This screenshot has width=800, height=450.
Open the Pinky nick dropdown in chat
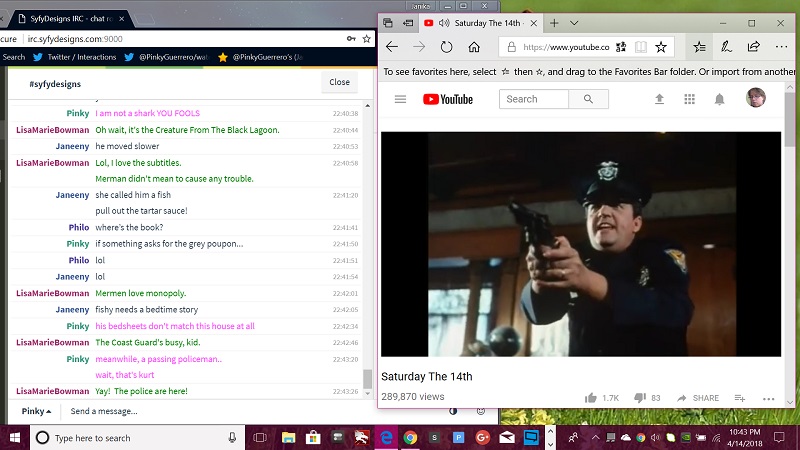[36, 411]
